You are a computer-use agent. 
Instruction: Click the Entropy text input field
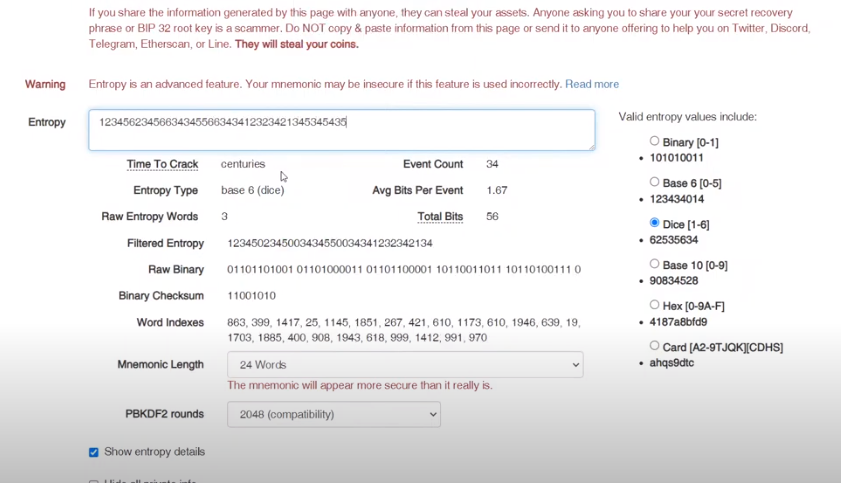coord(340,130)
